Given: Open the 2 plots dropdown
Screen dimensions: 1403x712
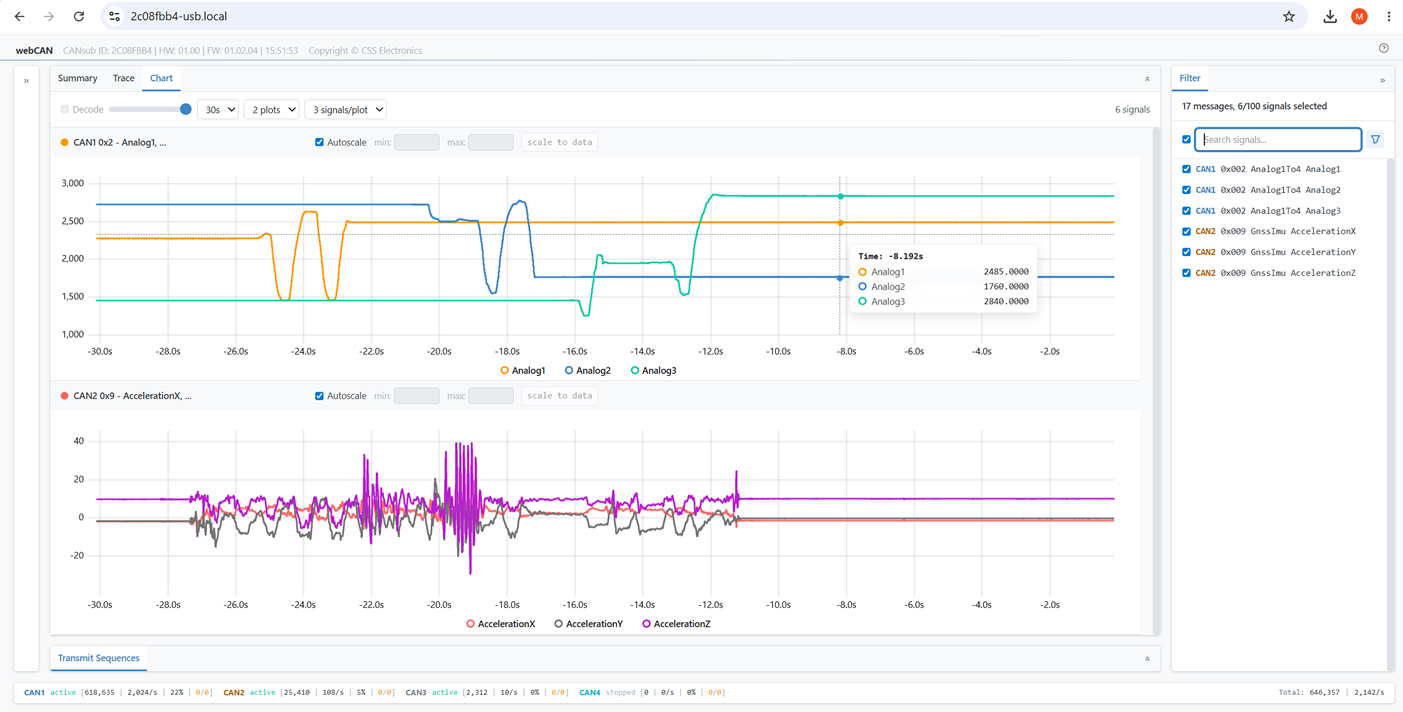Looking at the screenshot, I should click(x=272, y=109).
